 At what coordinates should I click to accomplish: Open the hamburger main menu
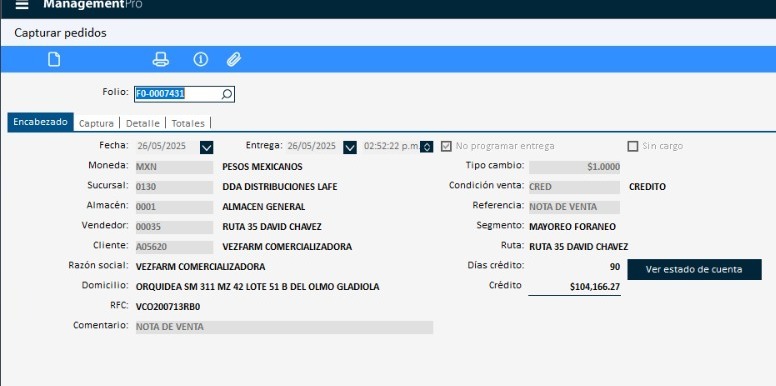[22, 5]
